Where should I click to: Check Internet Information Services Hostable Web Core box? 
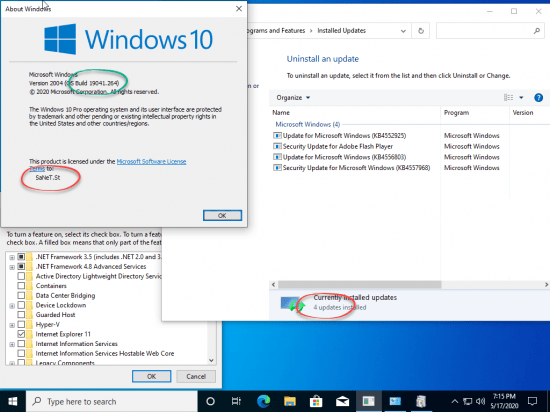coord(21,353)
